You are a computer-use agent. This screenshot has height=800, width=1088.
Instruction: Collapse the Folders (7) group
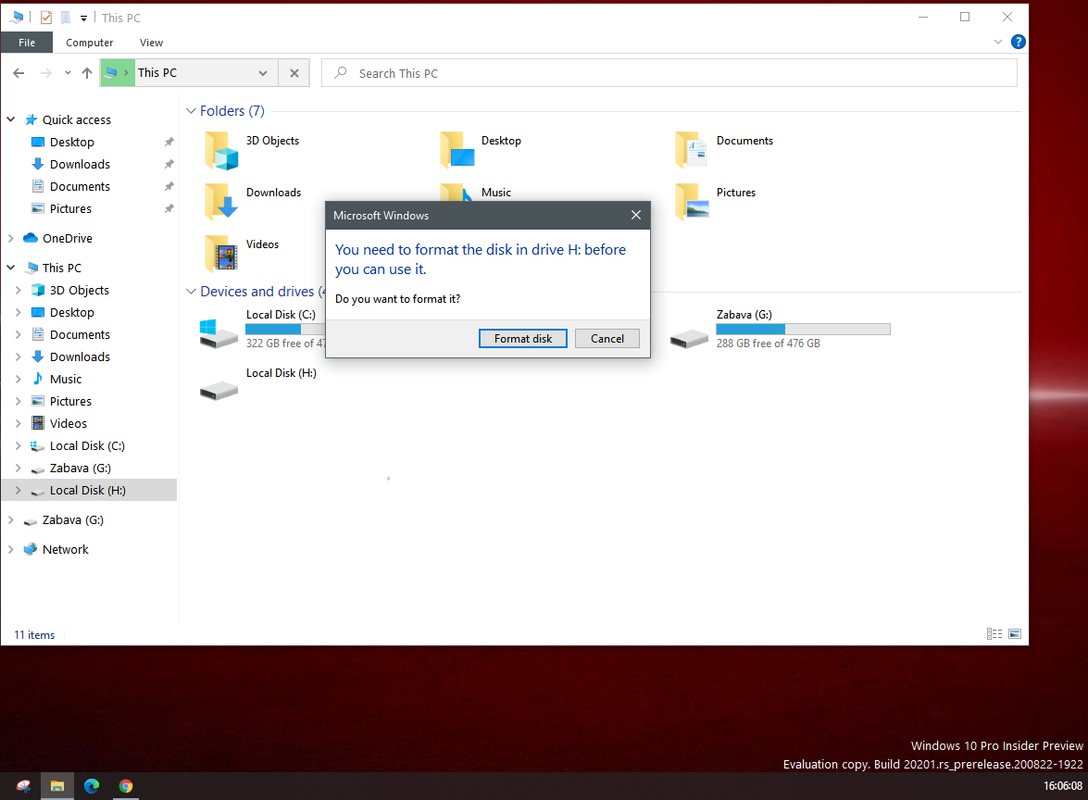point(191,111)
